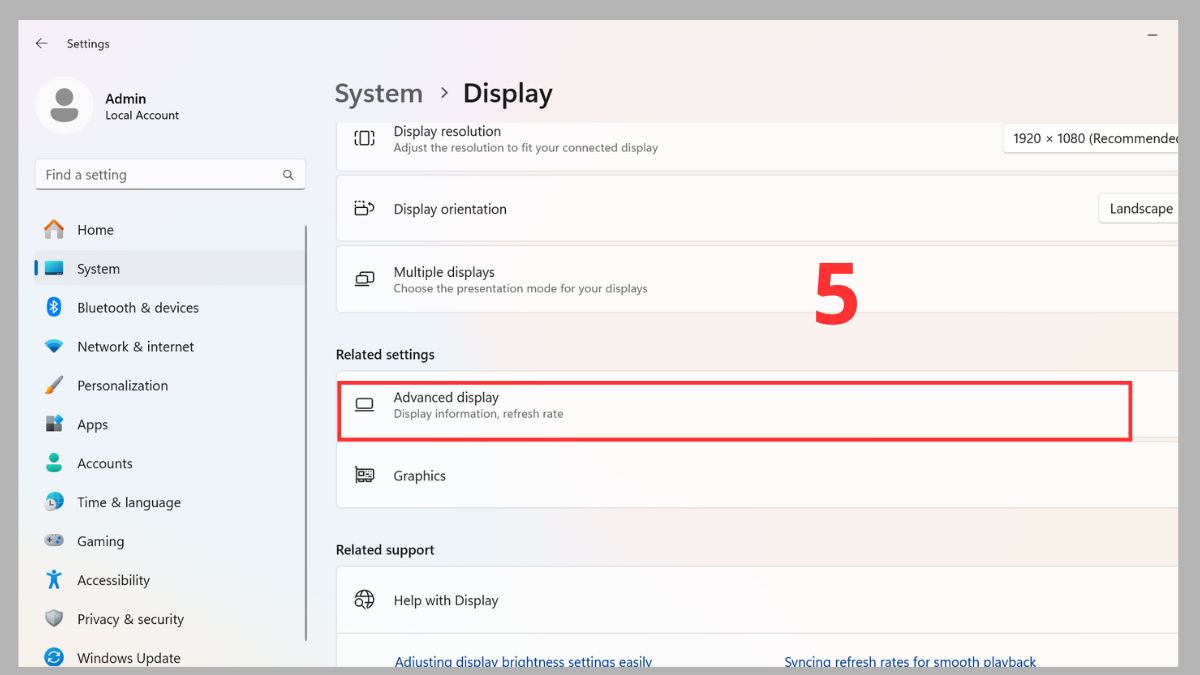Open Gaming settings page

(x=170, y=542)
